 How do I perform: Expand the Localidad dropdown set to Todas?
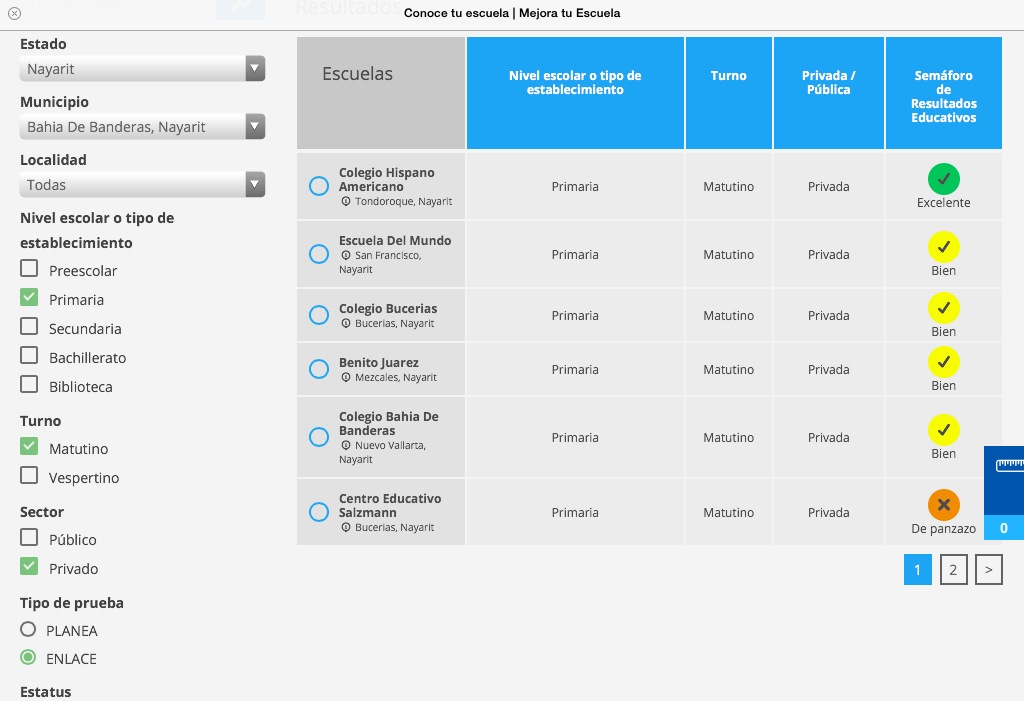point(142,185)
